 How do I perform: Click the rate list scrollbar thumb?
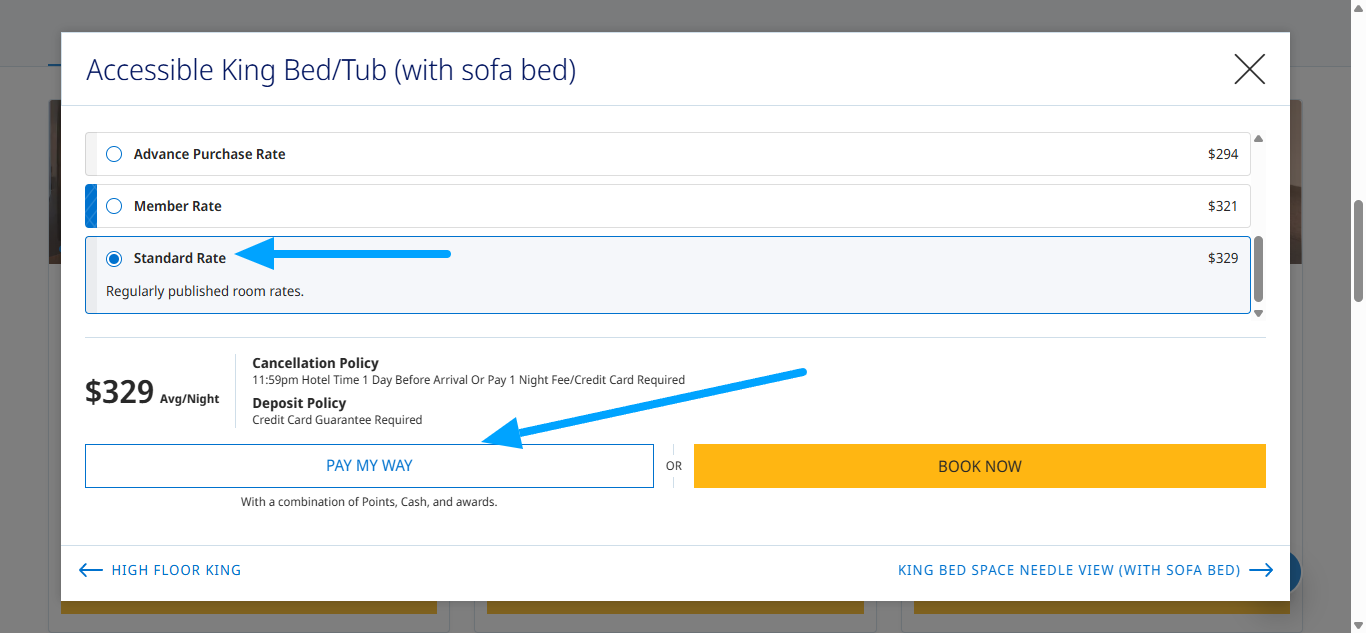[1259, 269]
